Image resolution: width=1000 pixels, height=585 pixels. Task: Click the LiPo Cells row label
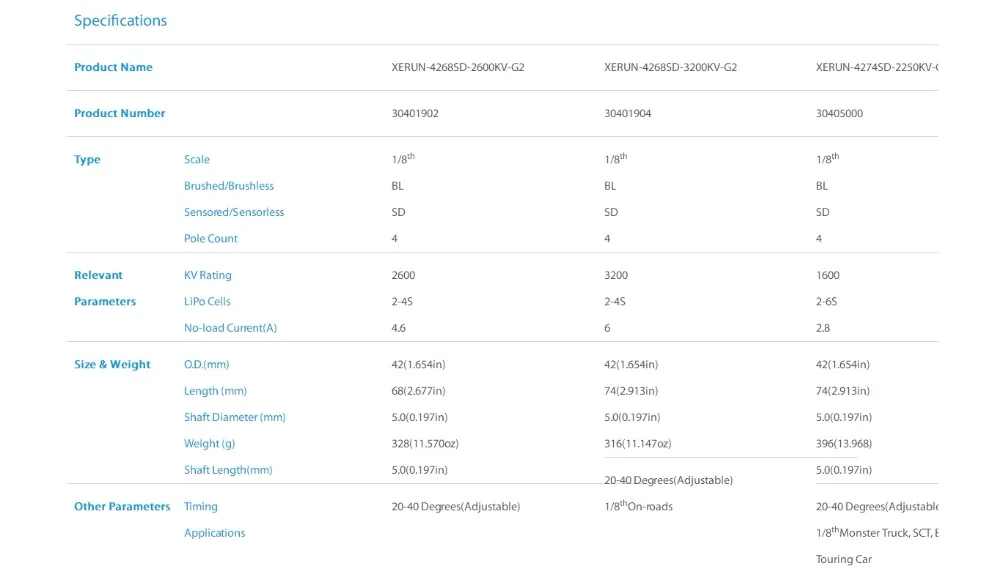[207, 301]
